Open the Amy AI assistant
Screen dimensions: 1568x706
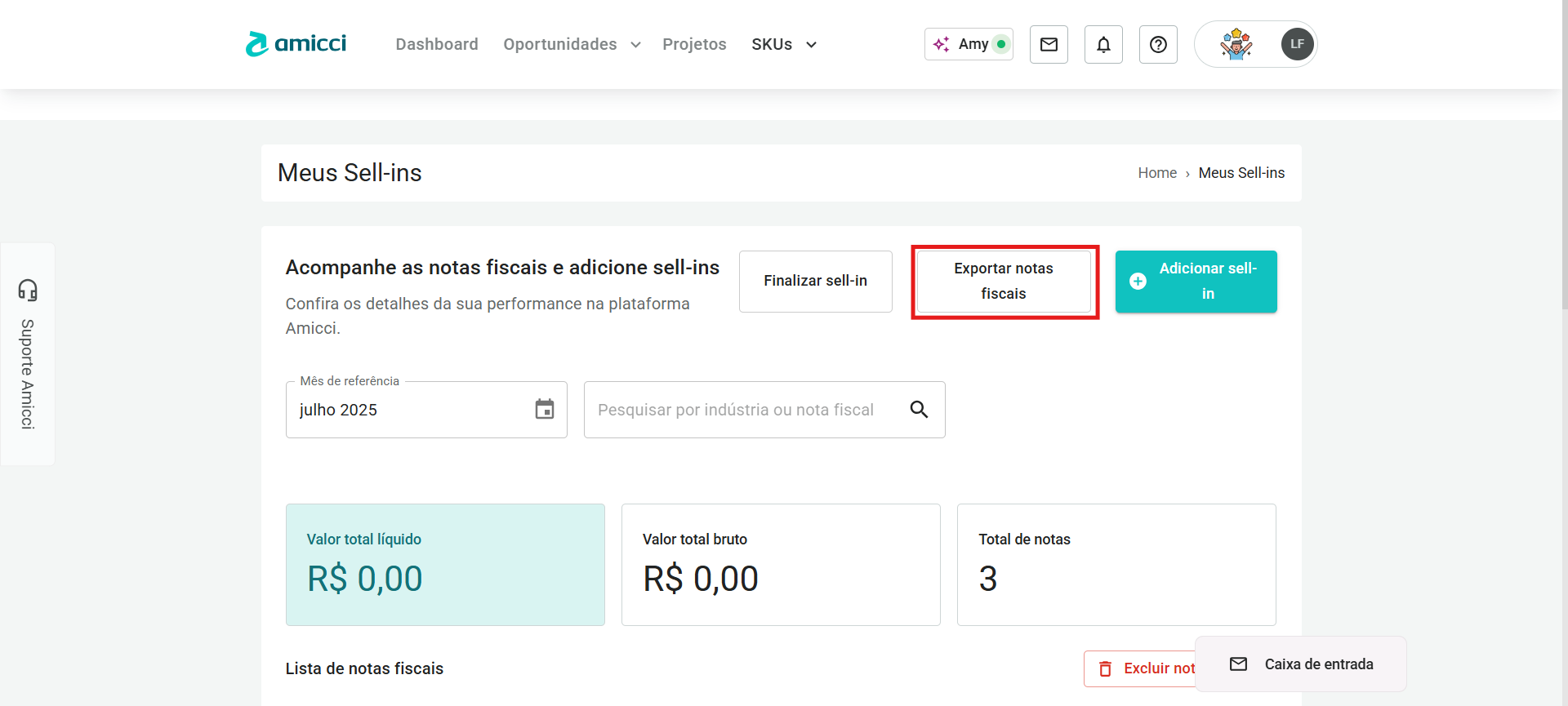pyautogui.click(x=969, y=44)
